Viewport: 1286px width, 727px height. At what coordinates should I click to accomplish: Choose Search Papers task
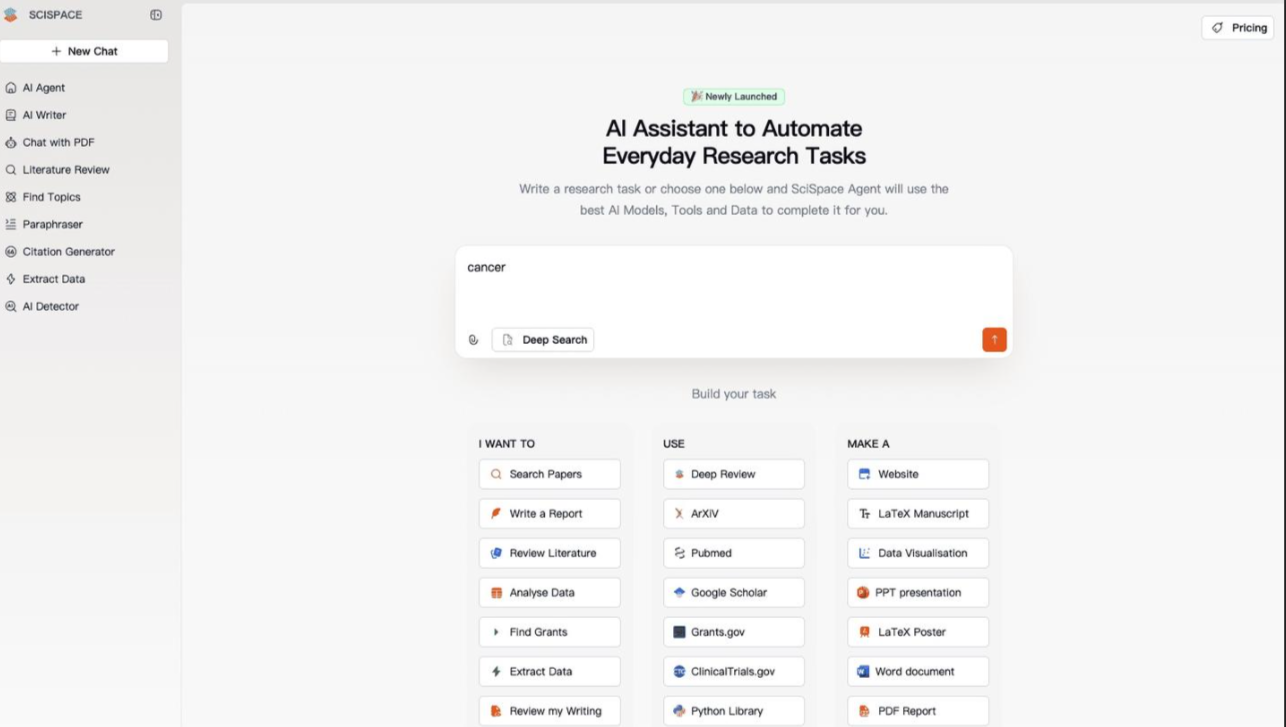click(549, 474)
